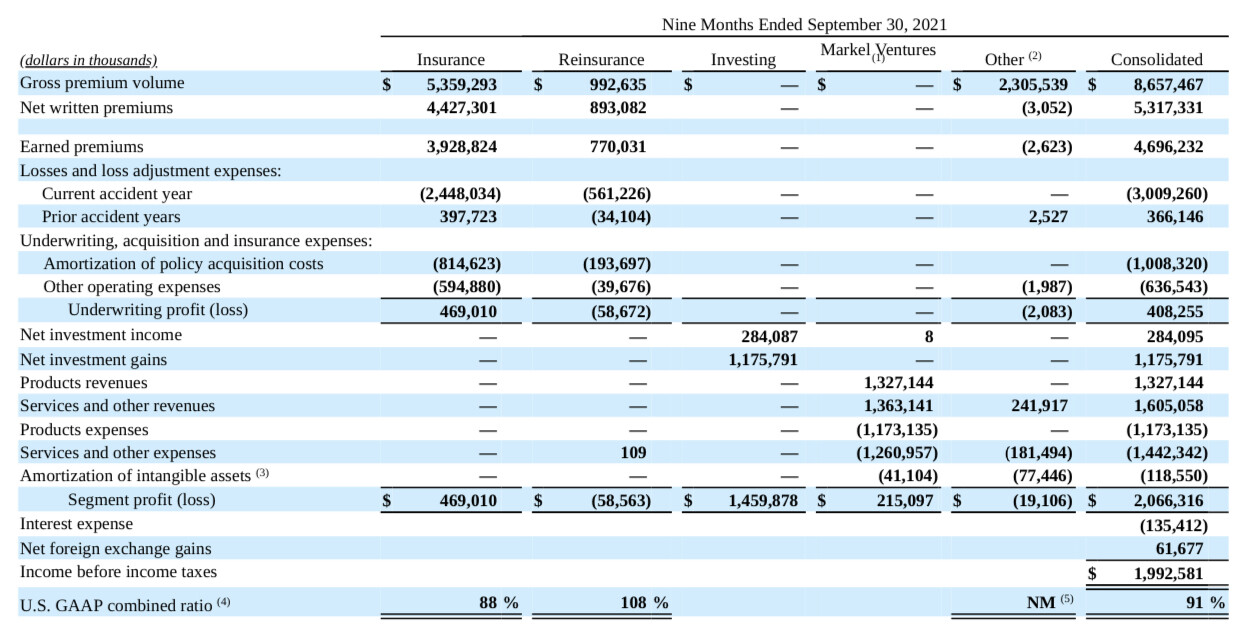Click the Other operating expenses label
The width and height of the screenshot is (1251, 638).
131,287
